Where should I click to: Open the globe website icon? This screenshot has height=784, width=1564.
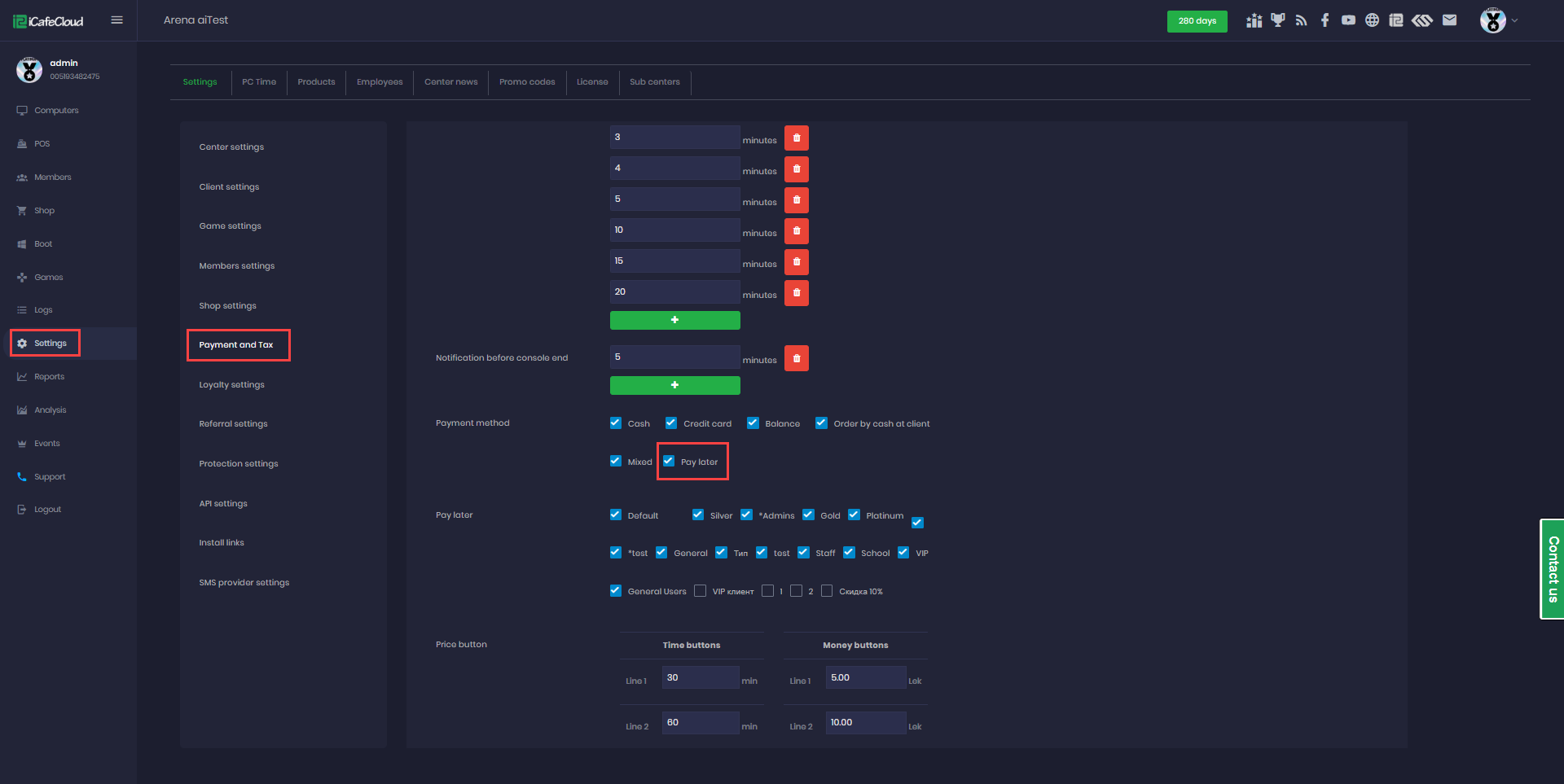point(1373,20)
